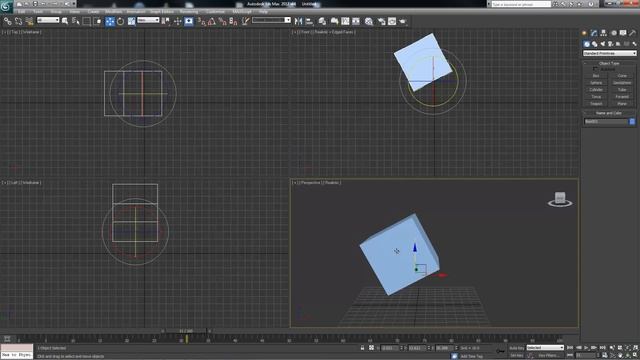
Task: Toggle the 3D Snaps button
Action: click(201, 21)
